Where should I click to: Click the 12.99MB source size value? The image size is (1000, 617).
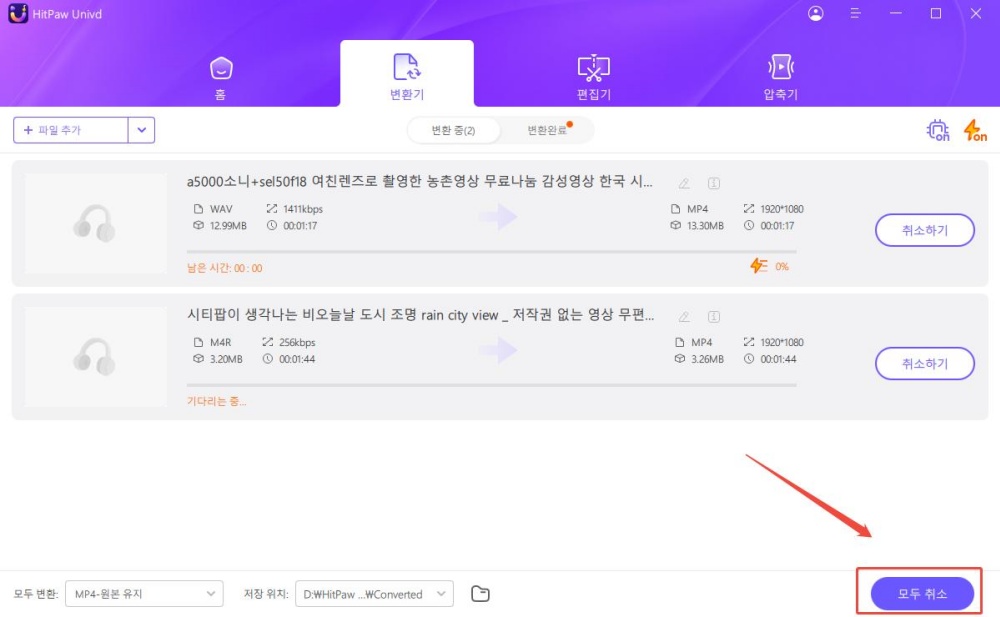(x=228, y=225)
